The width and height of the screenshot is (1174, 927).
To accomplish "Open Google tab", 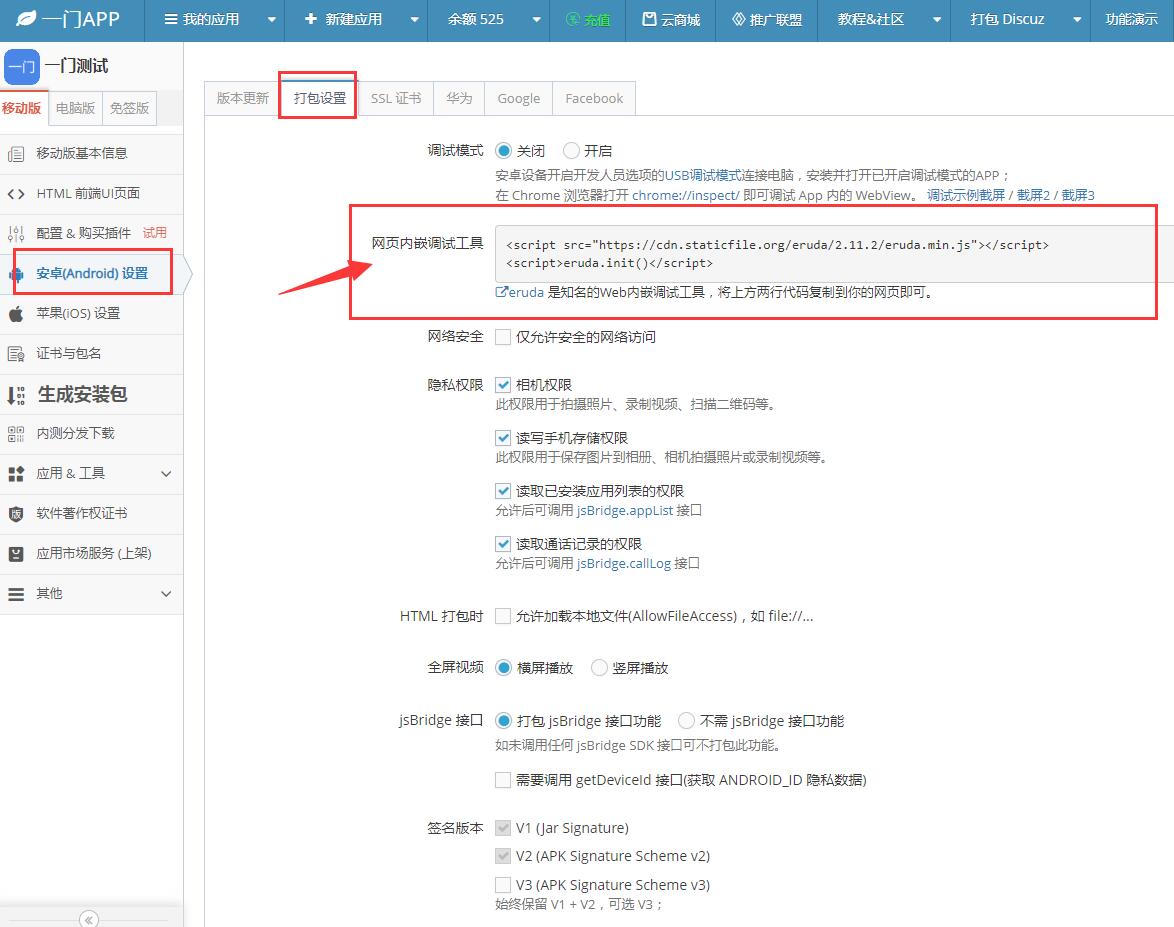I will (519, 98).
